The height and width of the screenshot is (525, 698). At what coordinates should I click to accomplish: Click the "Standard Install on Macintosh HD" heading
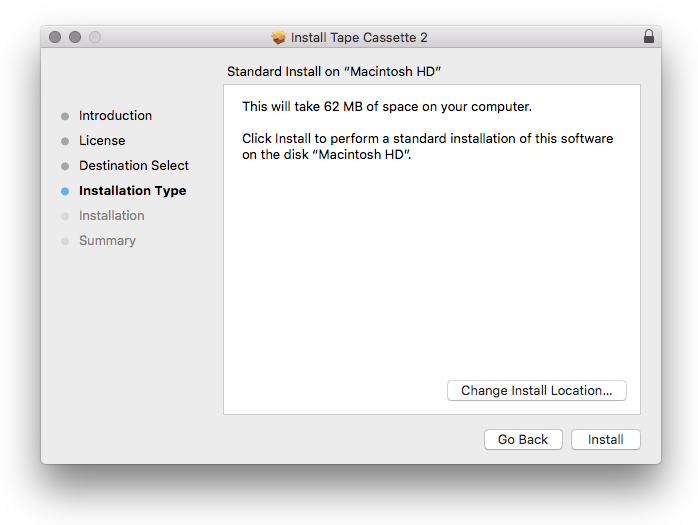[334, 72]
